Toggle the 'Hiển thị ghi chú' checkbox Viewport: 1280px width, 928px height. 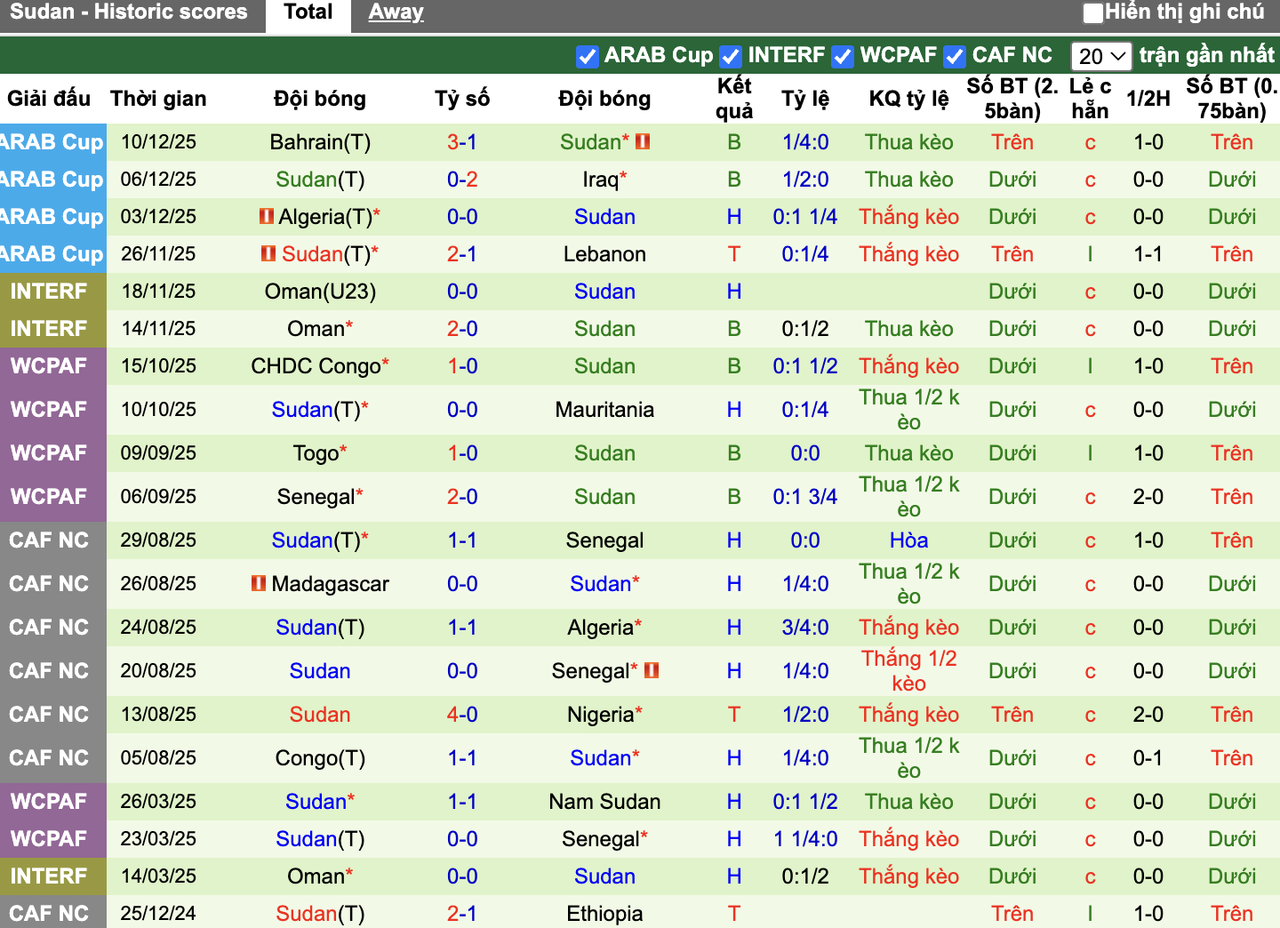pyautogui.click(x=1093, y=13)
